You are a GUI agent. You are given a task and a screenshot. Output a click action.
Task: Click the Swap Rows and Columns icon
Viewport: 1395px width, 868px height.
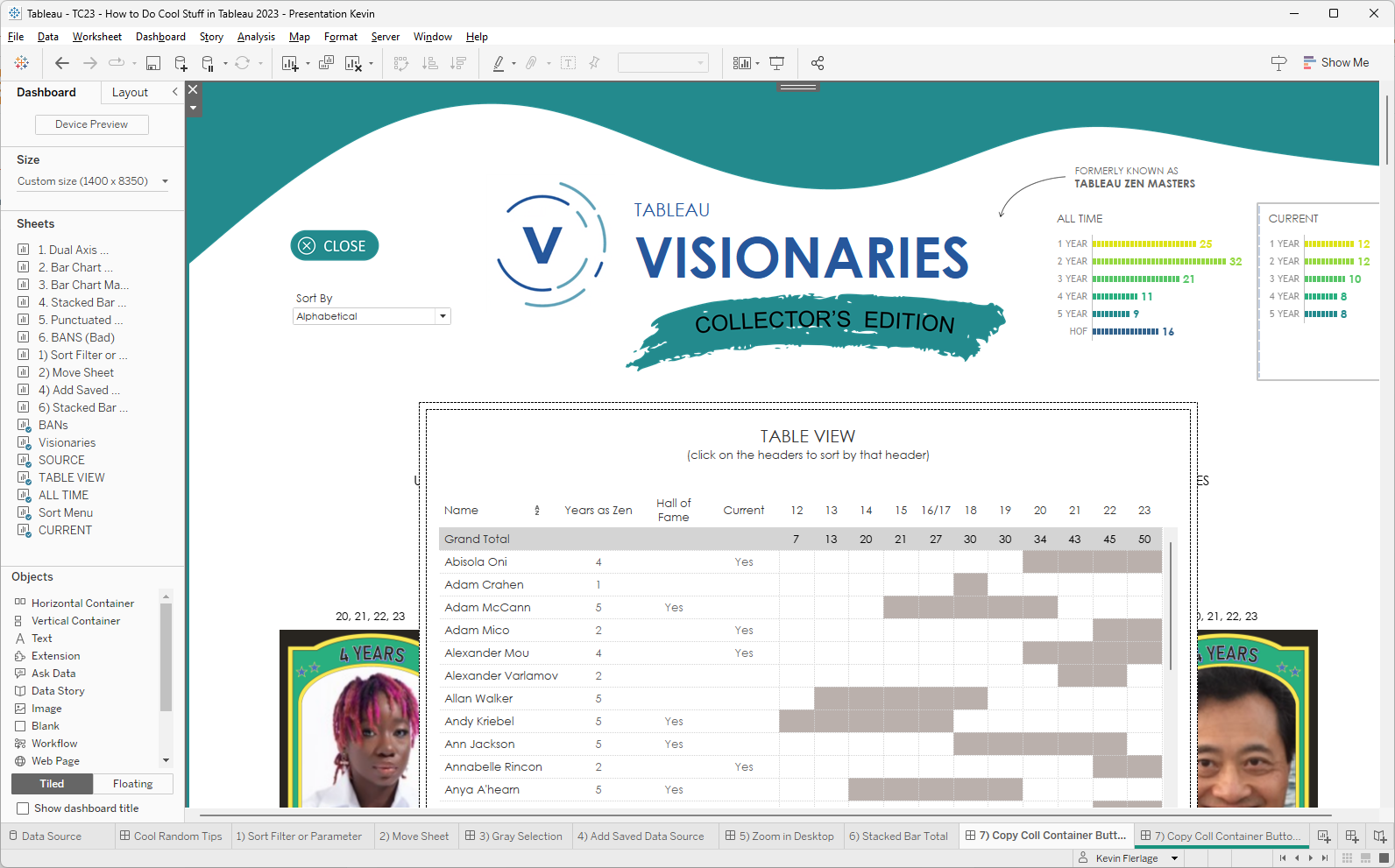[401, 63]
